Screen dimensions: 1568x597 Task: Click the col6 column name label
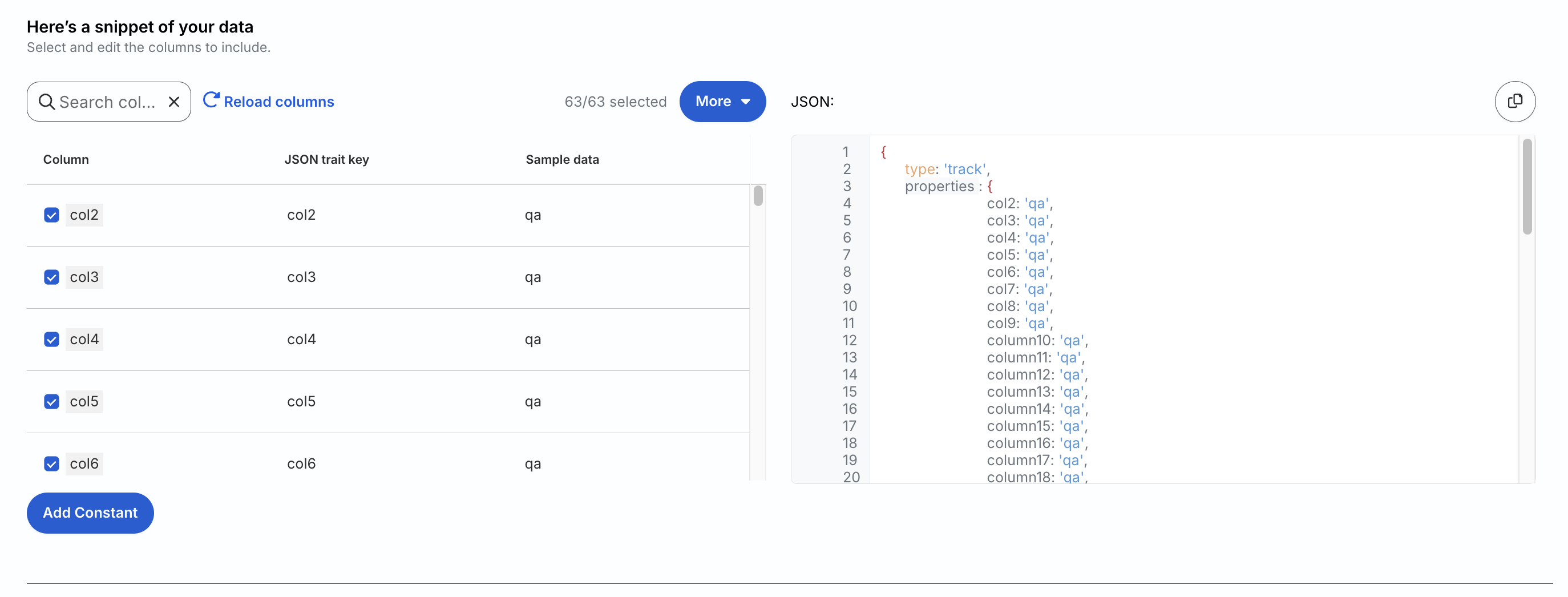tap(84, 463)
